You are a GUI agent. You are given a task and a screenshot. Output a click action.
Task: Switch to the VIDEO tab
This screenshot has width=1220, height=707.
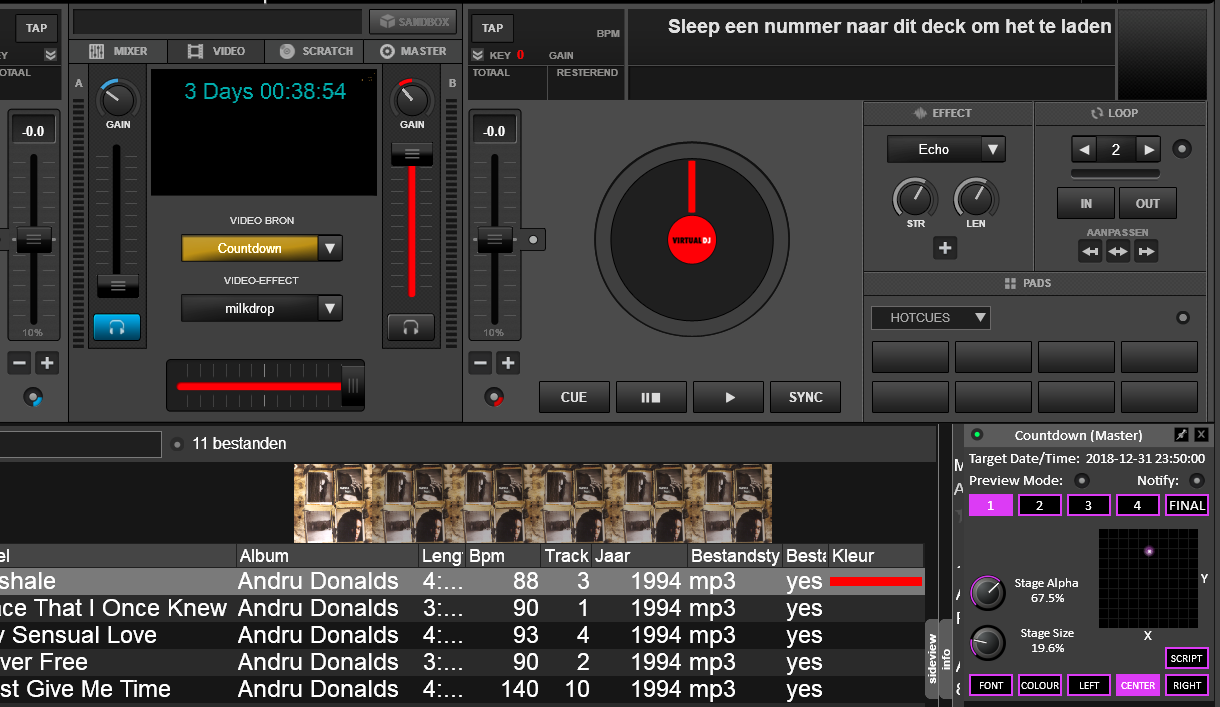[x=216, y=51]
